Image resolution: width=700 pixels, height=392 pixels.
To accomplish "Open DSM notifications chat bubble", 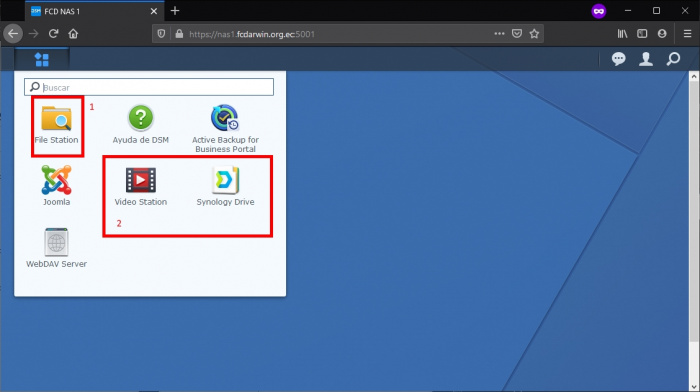I will 618,59.
